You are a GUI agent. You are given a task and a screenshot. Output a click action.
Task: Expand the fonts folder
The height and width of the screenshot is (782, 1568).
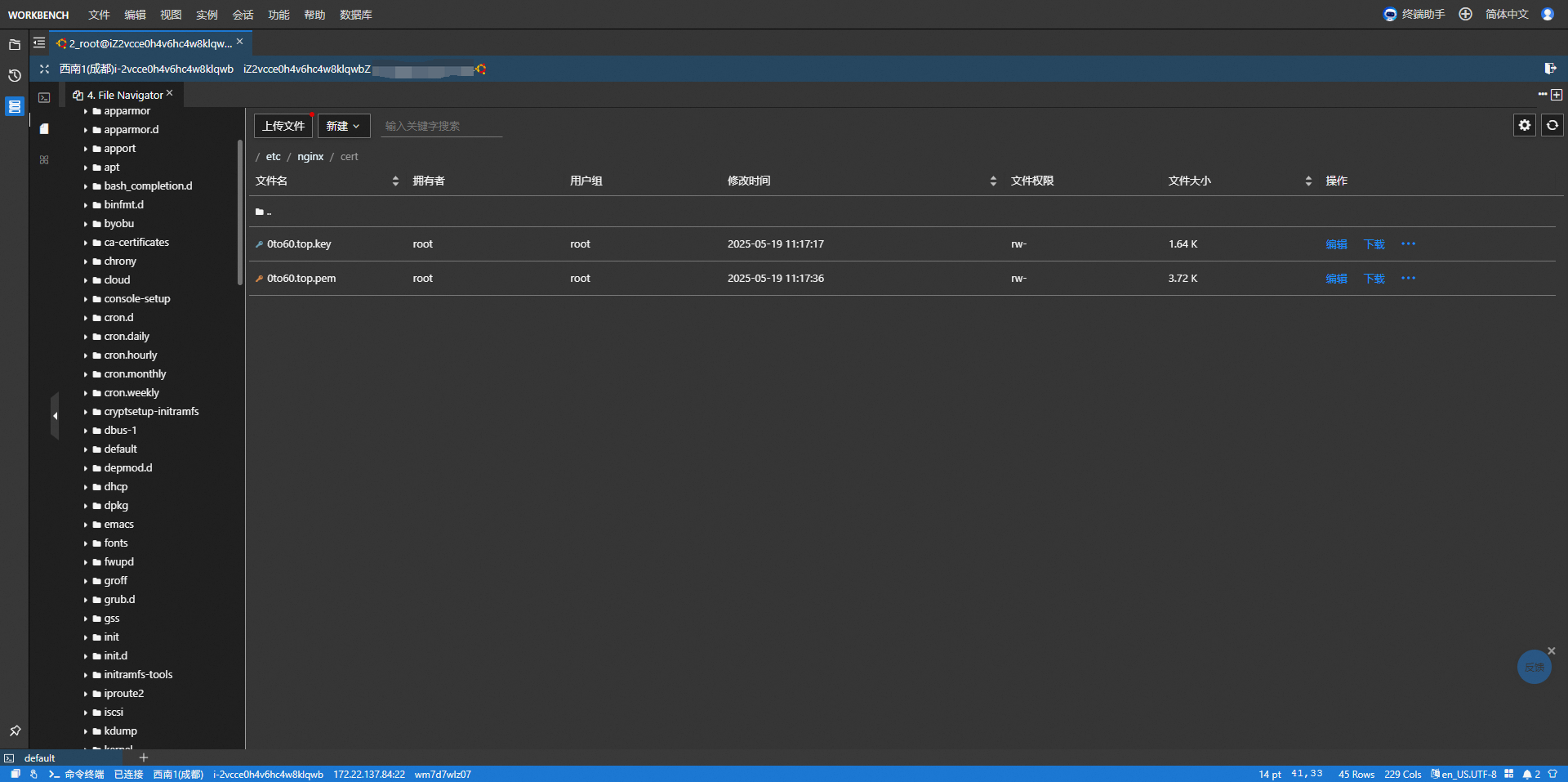tap(85, 543)
